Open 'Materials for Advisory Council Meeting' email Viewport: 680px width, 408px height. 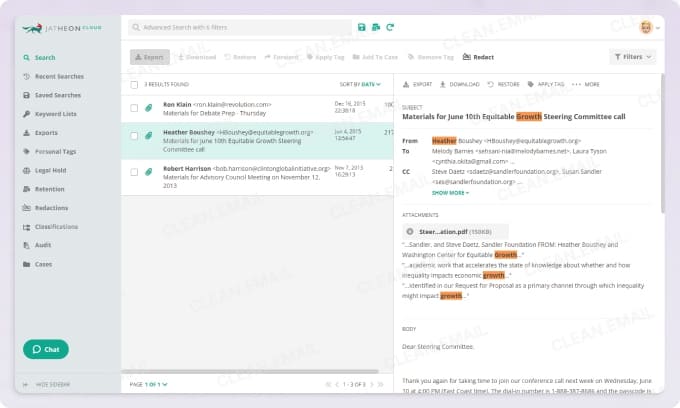(x=242, y=181)
